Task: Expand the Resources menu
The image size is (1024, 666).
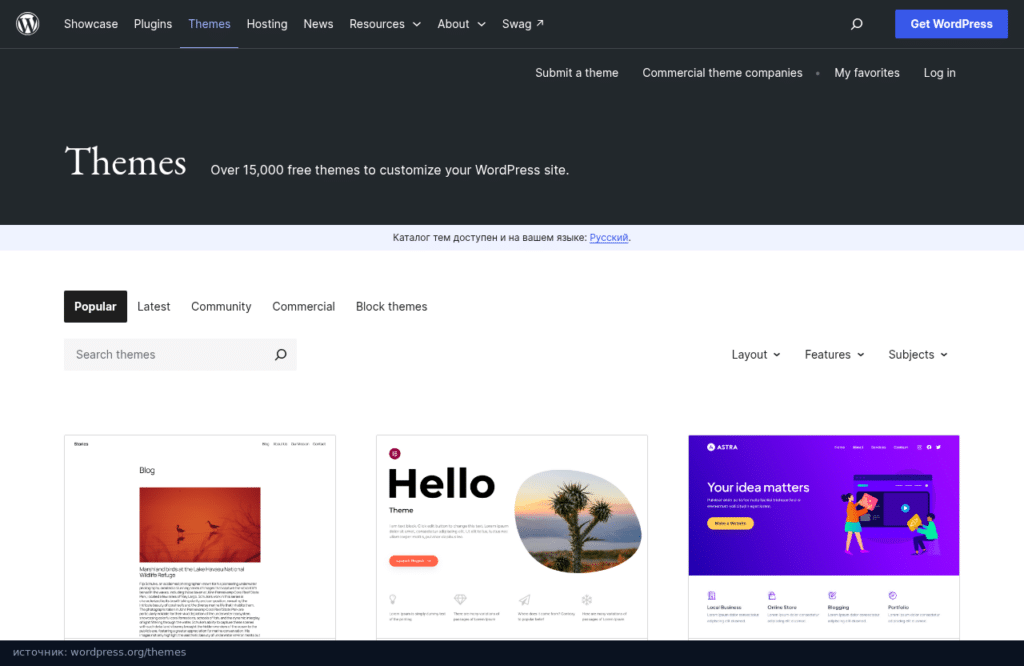Action: tap(385, 24)
